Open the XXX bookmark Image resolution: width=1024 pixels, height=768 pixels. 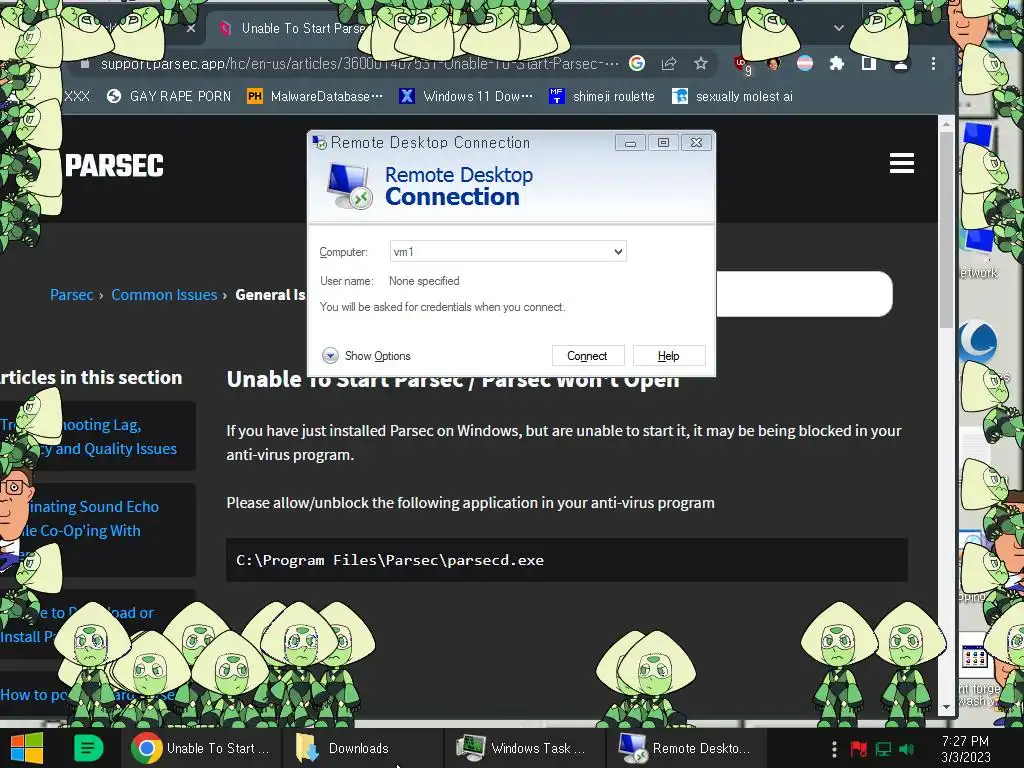(x=76, y=97)
